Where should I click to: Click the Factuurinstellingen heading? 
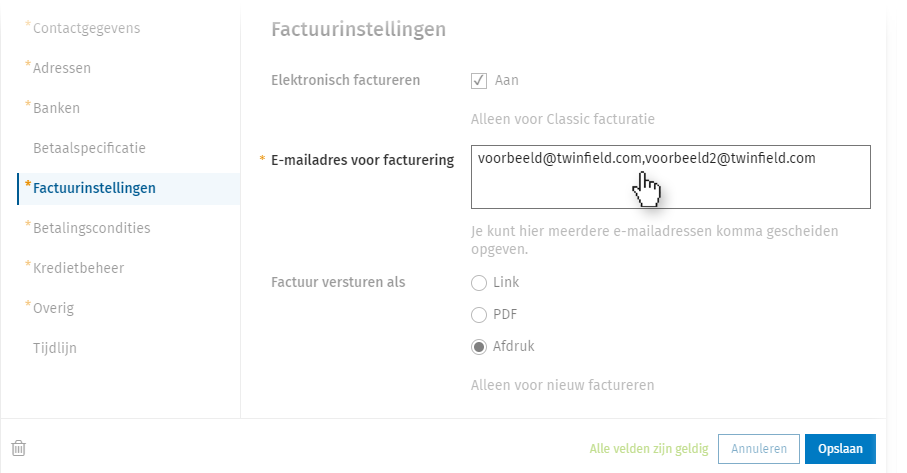coord(358,30)
